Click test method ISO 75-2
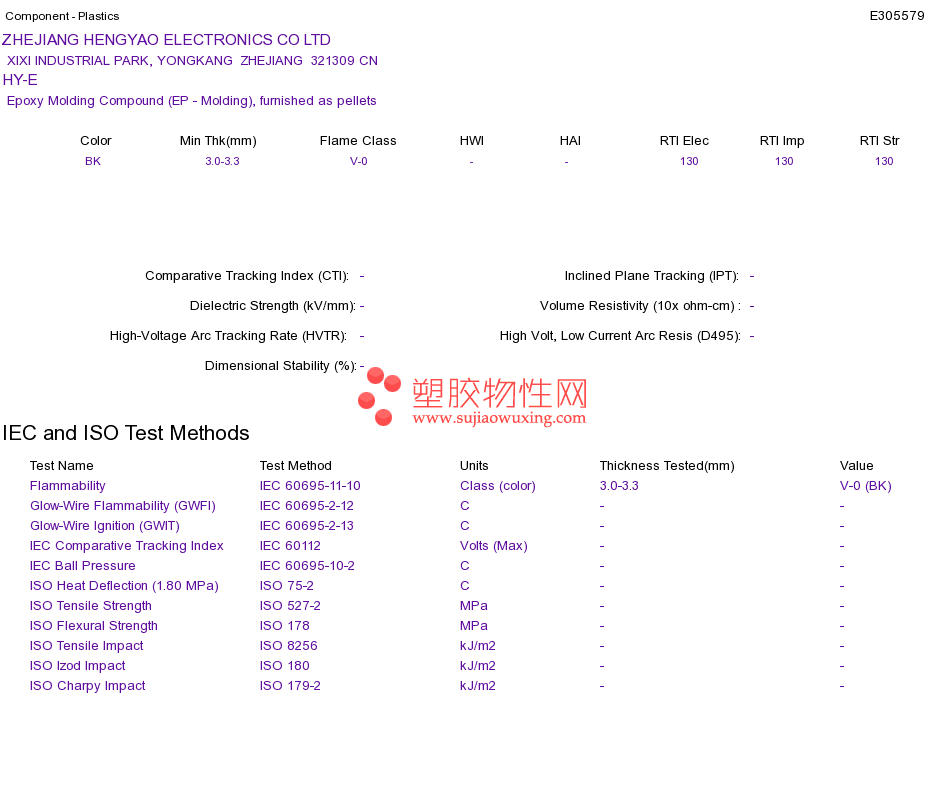 coord(287,586)
